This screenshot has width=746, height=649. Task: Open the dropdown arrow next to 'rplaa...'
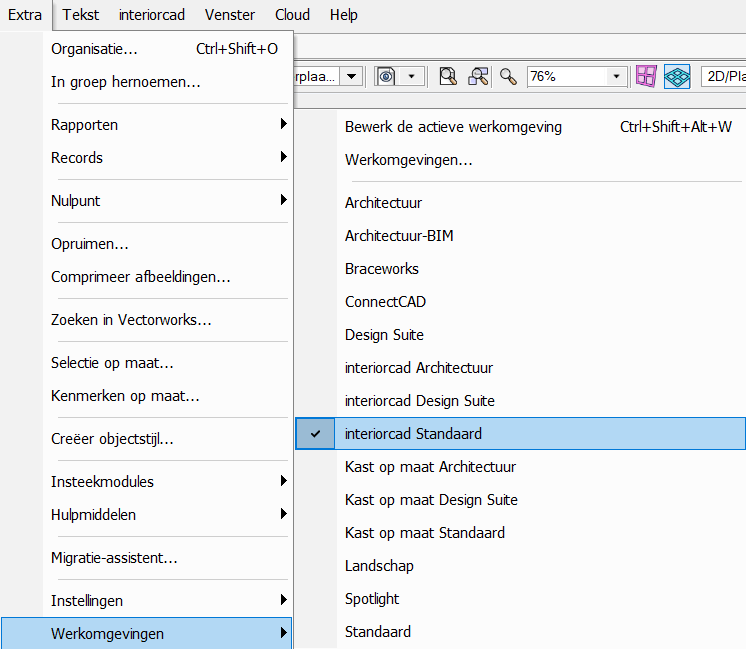pyautogui.click(x=352, y=76)
